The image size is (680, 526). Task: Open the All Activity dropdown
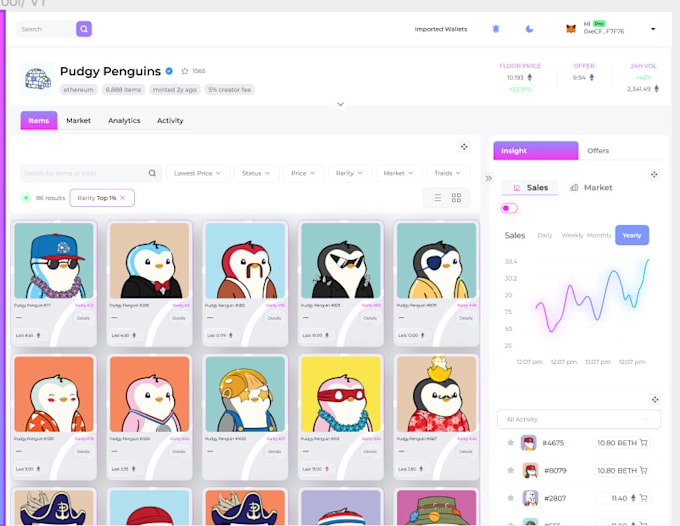point(579,419)
